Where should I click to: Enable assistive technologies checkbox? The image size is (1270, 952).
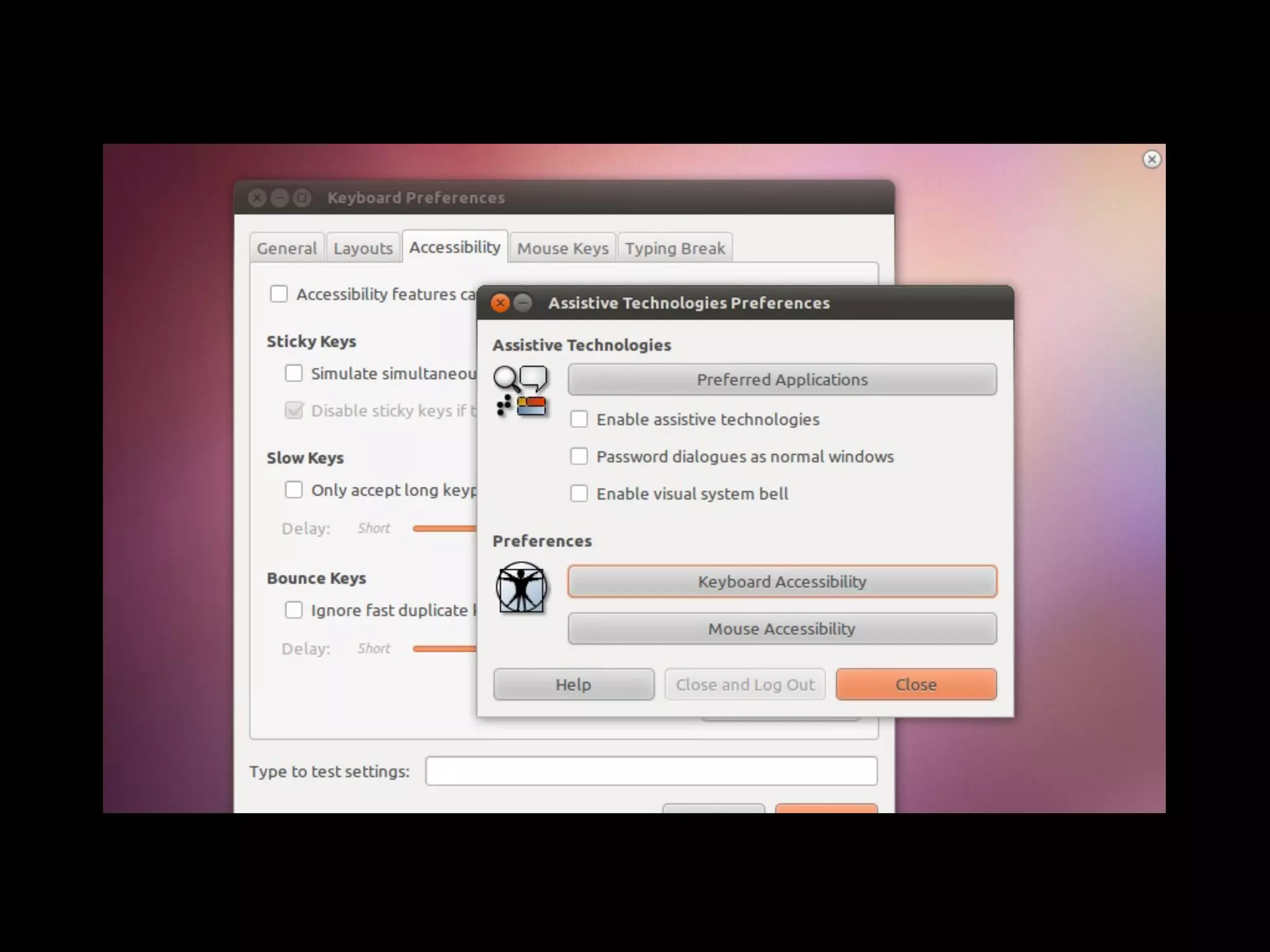[579, 420]
